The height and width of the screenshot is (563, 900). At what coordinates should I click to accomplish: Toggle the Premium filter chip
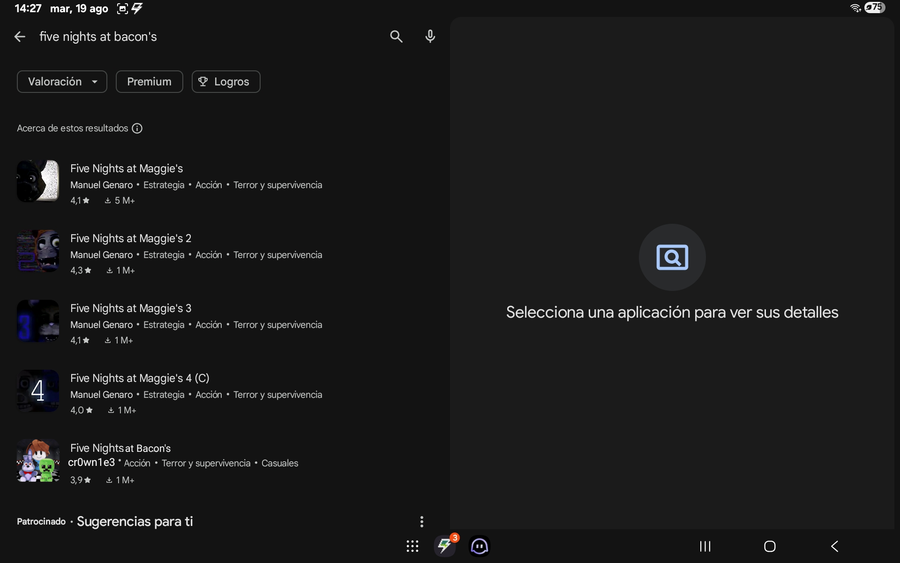click(x=149, y=81)
